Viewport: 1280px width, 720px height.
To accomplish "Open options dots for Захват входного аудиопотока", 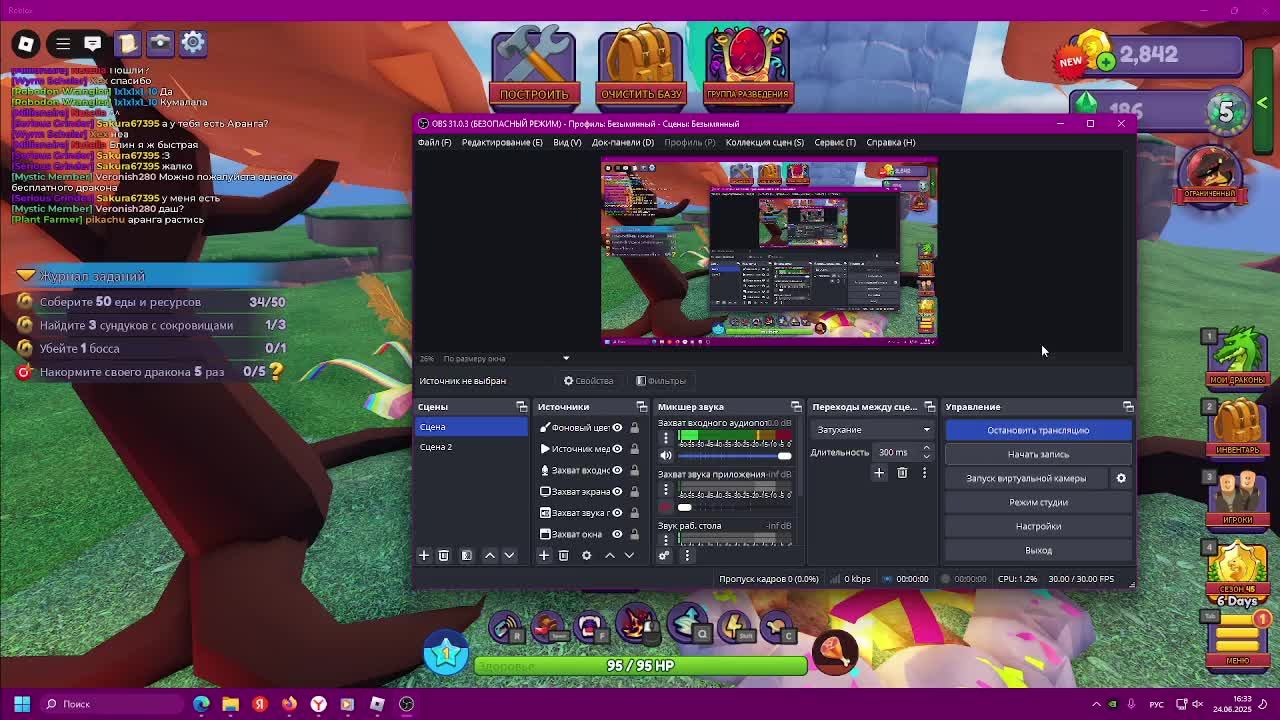I will click(666, 438).
